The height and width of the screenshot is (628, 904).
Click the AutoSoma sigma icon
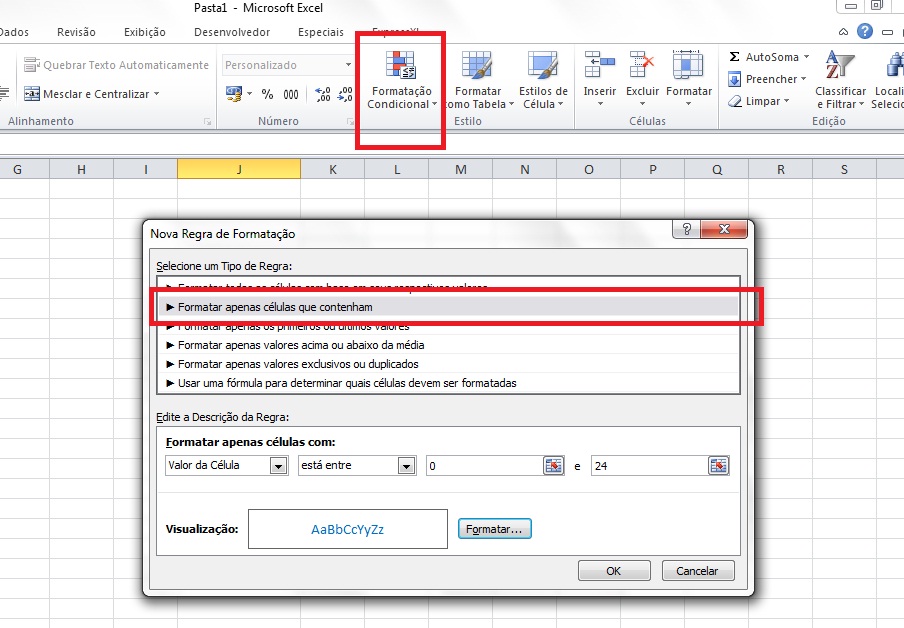pos(734,57)
